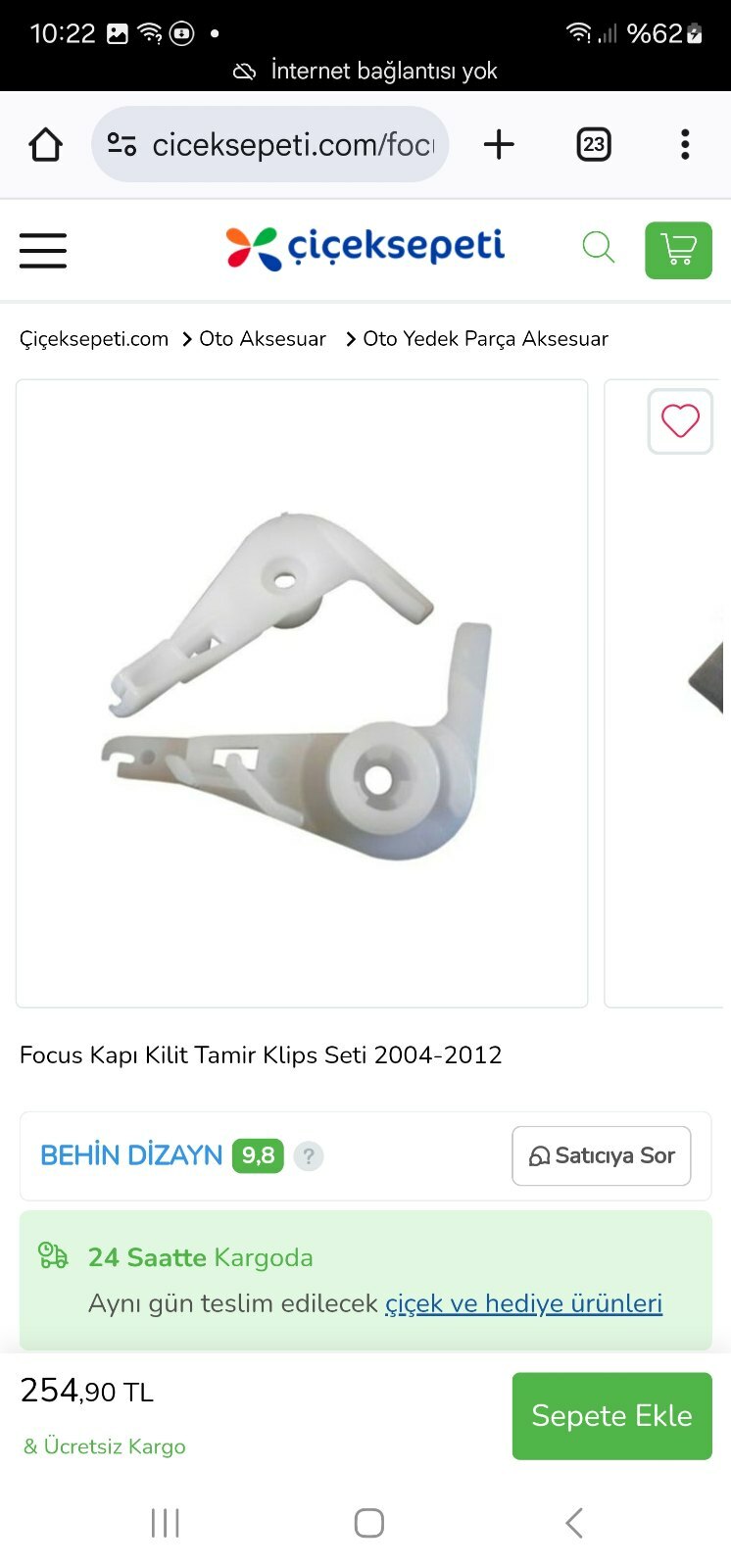View site information icon in address bar
731x1568 pixels.
[x=122, y=144]
